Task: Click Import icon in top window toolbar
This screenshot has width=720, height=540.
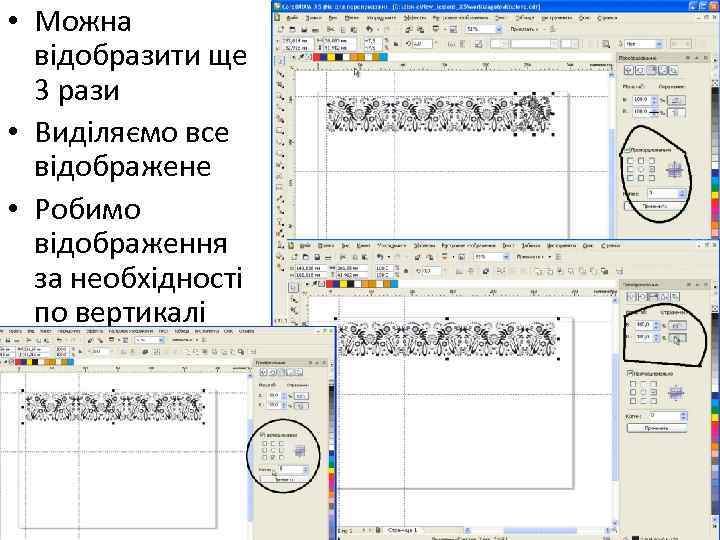Action: pyautogui.click(x=408, y=29)
